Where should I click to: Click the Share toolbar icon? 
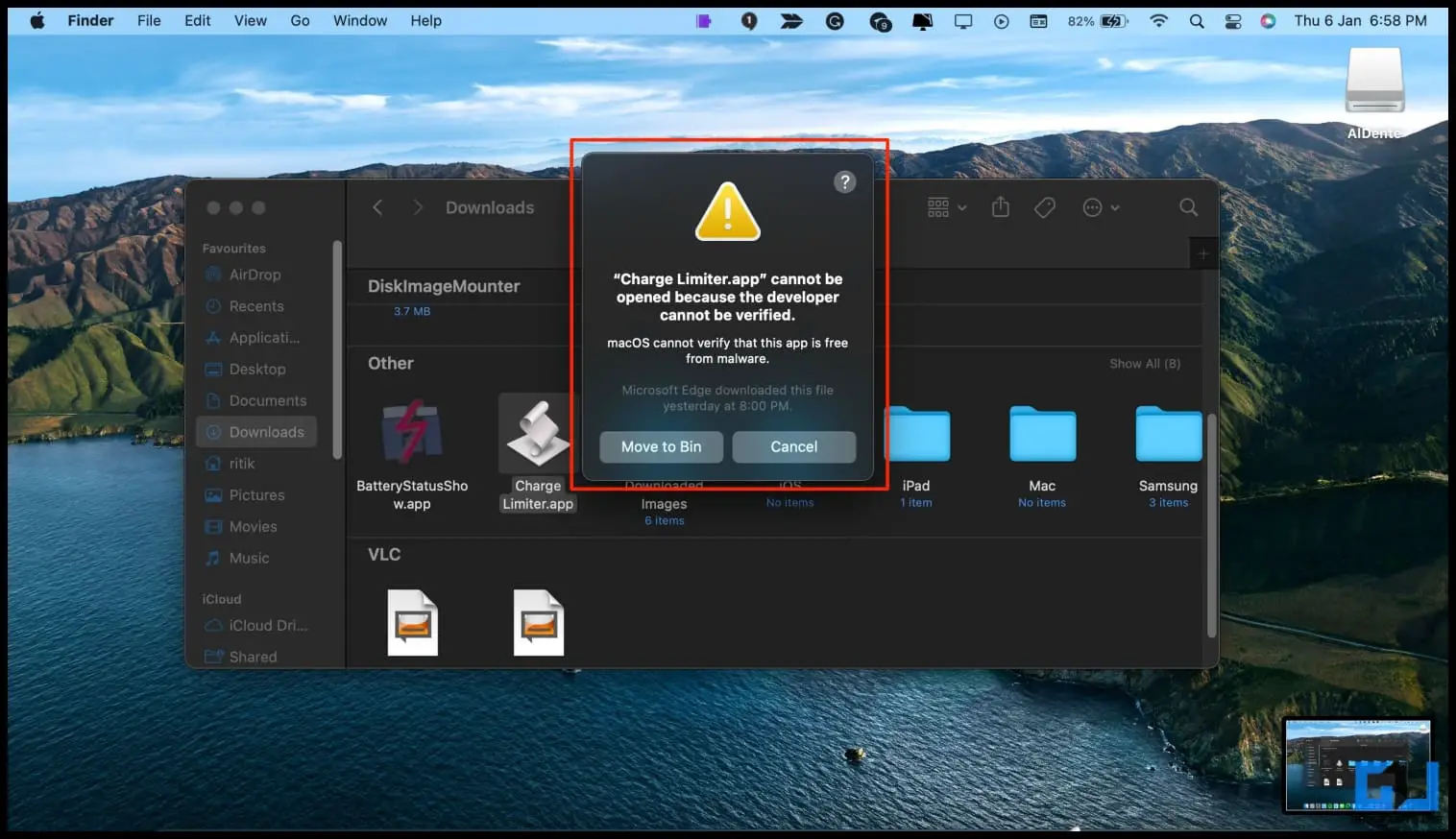pyautogui.click(x=1000, y=207)
